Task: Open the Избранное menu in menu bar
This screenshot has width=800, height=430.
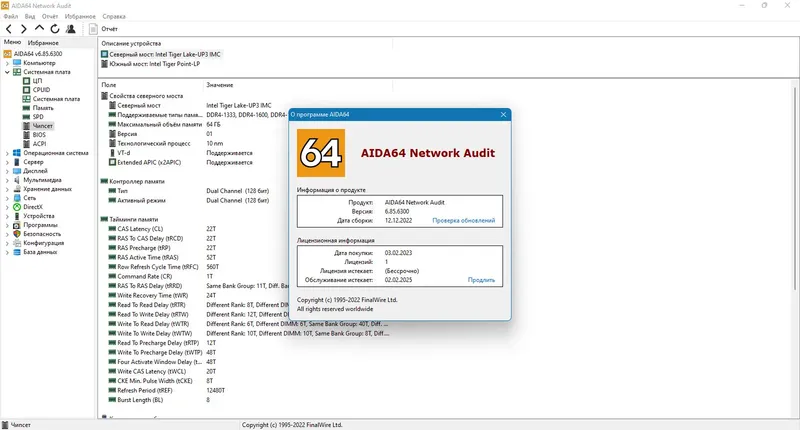Action: point(80,16)
